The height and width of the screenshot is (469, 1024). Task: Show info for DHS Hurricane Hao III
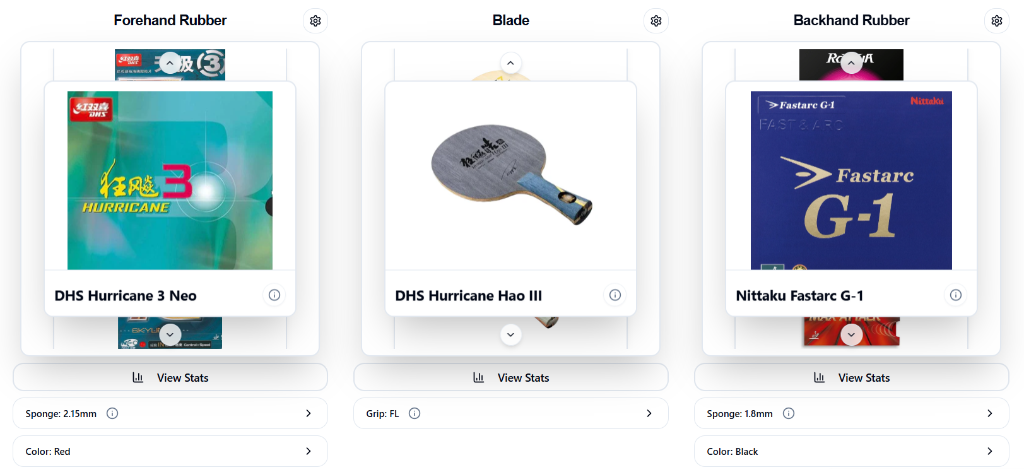point(615,295)
